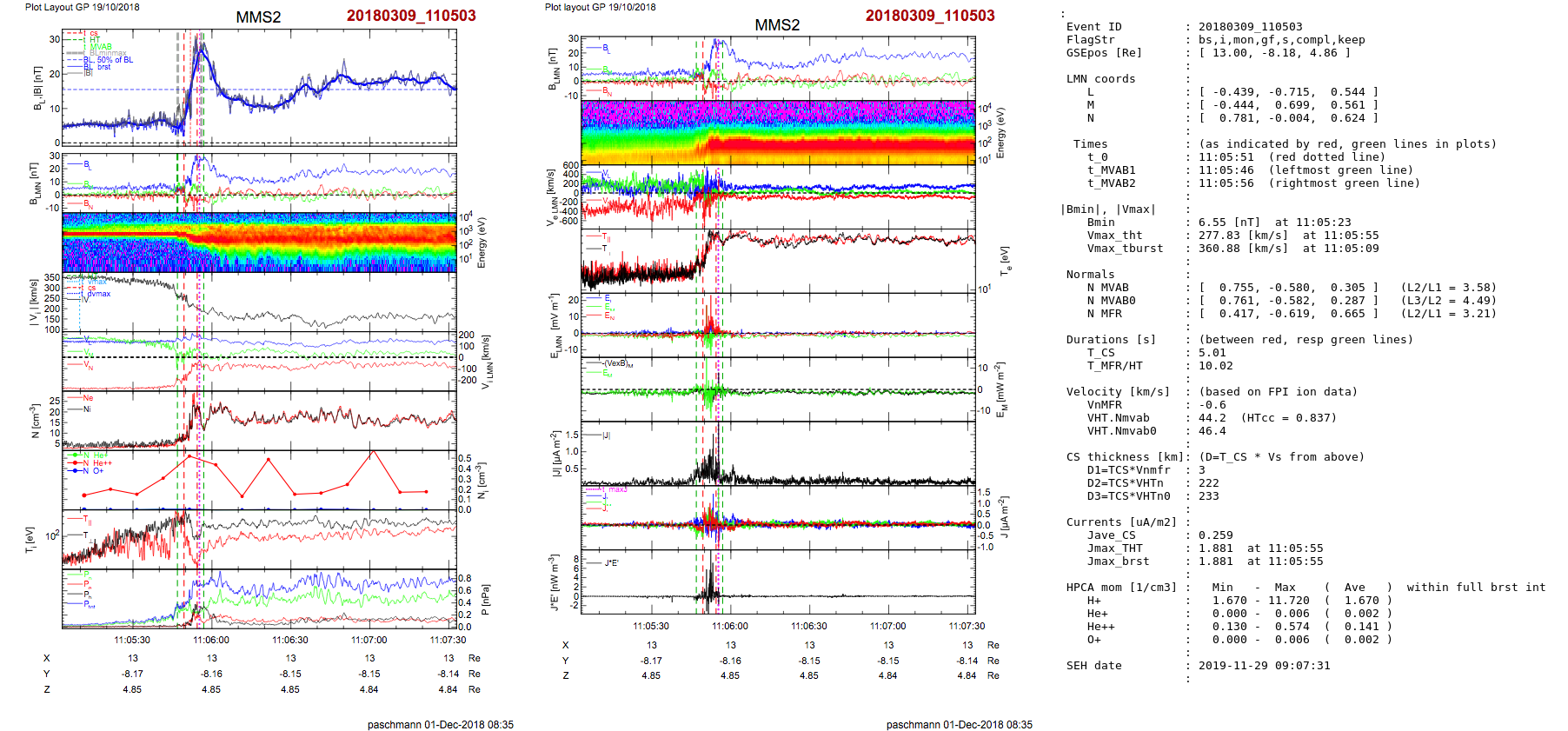Select the T_CS duration value 5.01
The height and width of the screenshot is (731, 1568).
(x=1213, y=353)
